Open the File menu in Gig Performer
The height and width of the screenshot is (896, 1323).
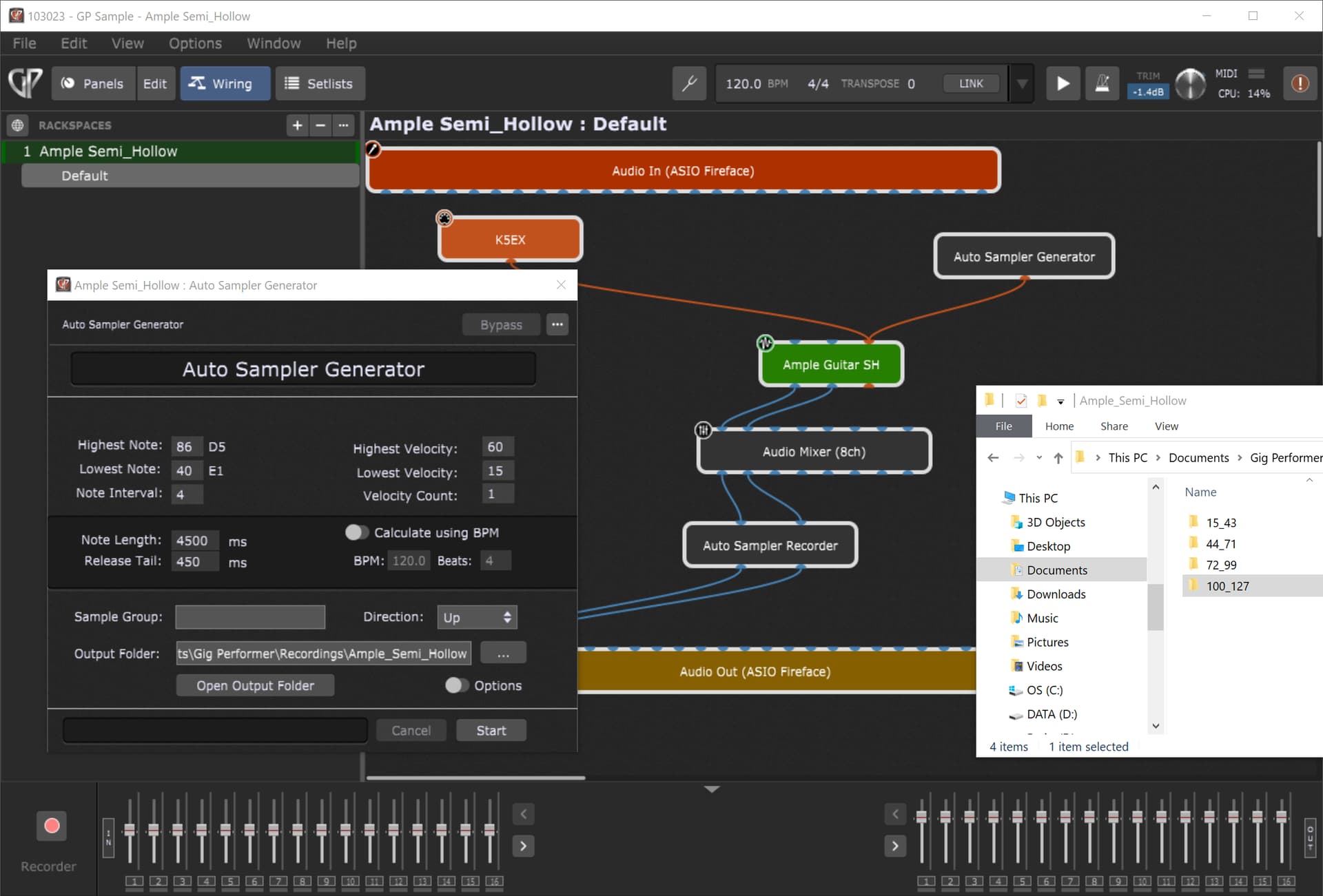24,43
